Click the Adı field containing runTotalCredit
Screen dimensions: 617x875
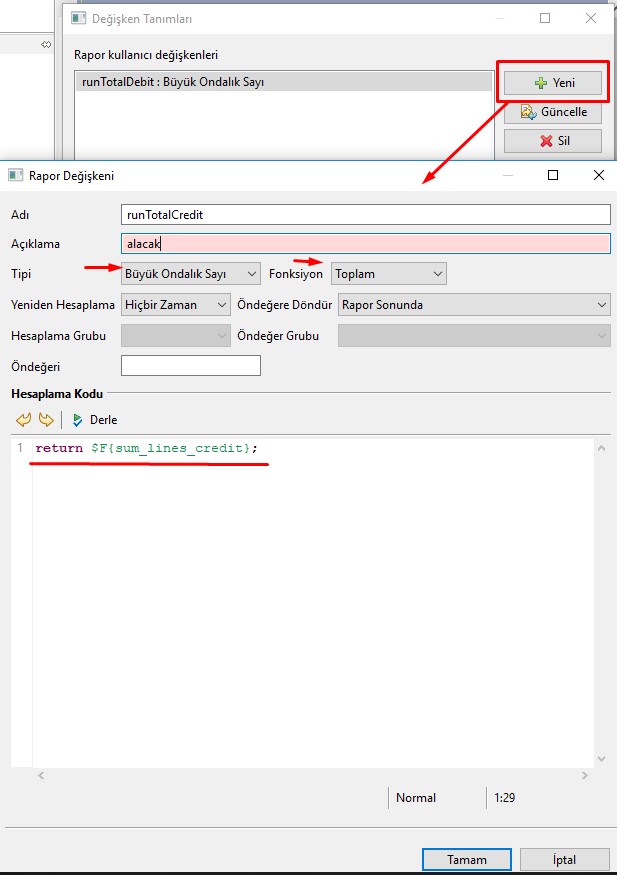(365, 214)
